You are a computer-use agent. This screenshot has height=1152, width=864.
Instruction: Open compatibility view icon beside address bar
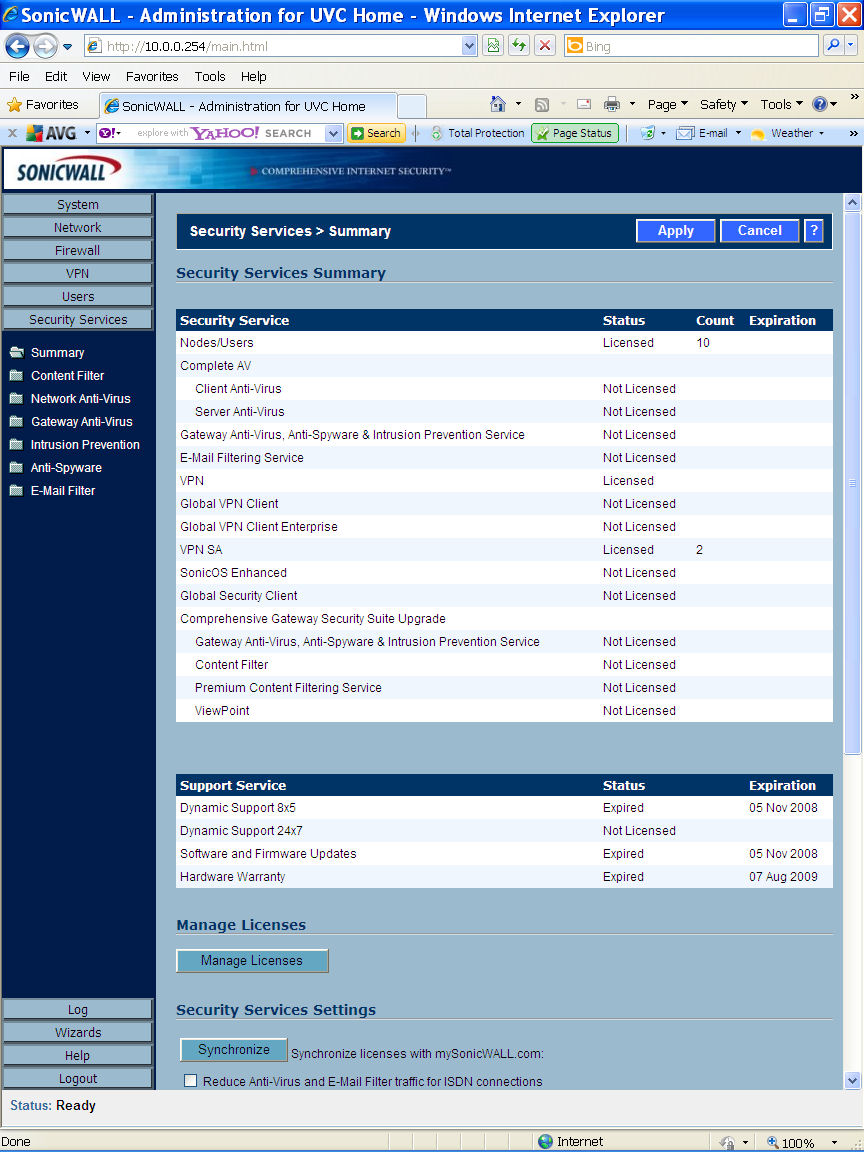492,46
